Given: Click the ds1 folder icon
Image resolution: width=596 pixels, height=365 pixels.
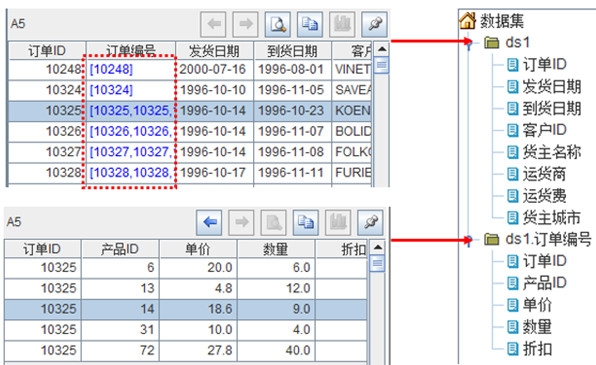Looking at the screenshot, I should tap(492, 43).
